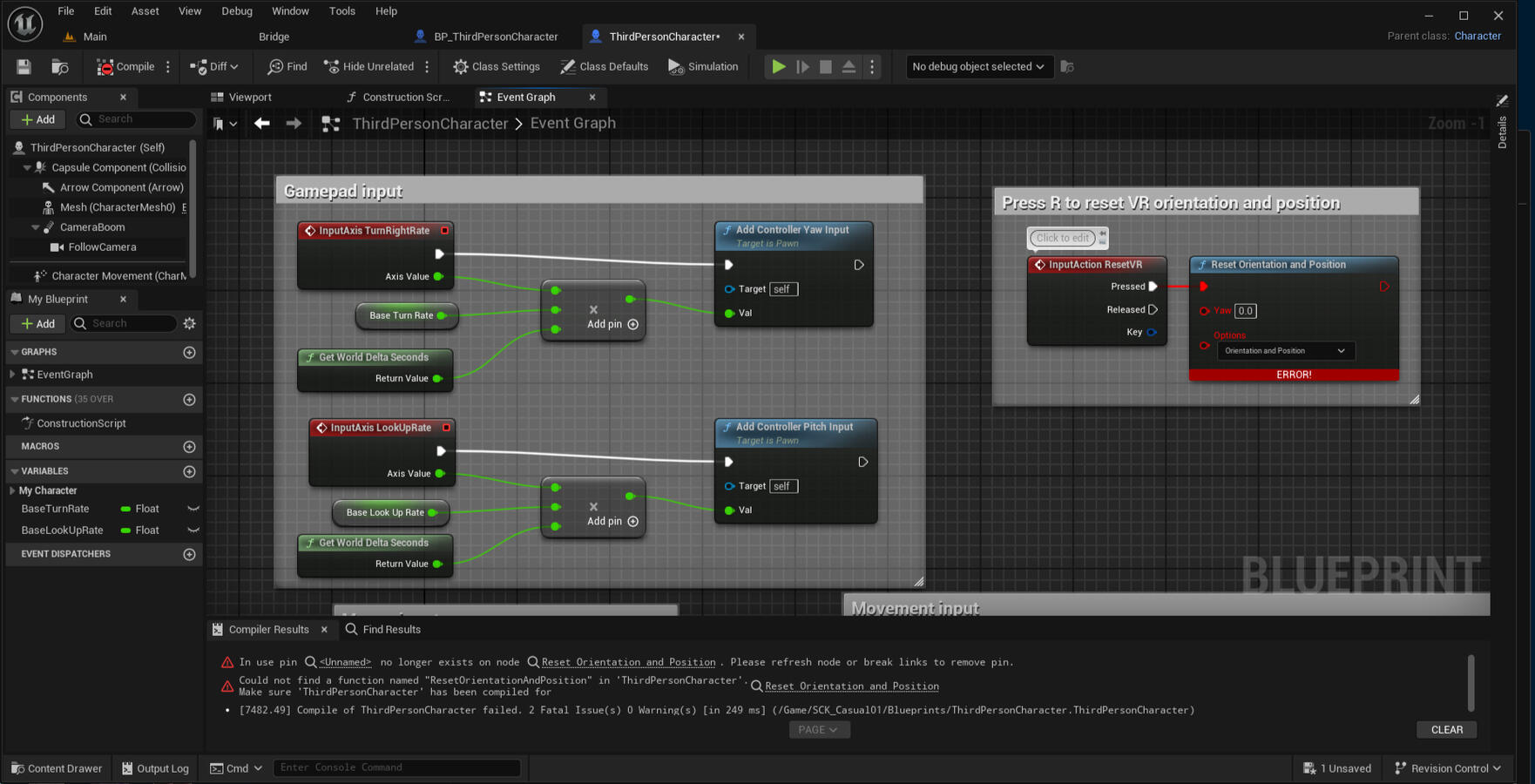Screen dimensions: 1535x784
Task: Open the Window menu
Action: (290, 11)
